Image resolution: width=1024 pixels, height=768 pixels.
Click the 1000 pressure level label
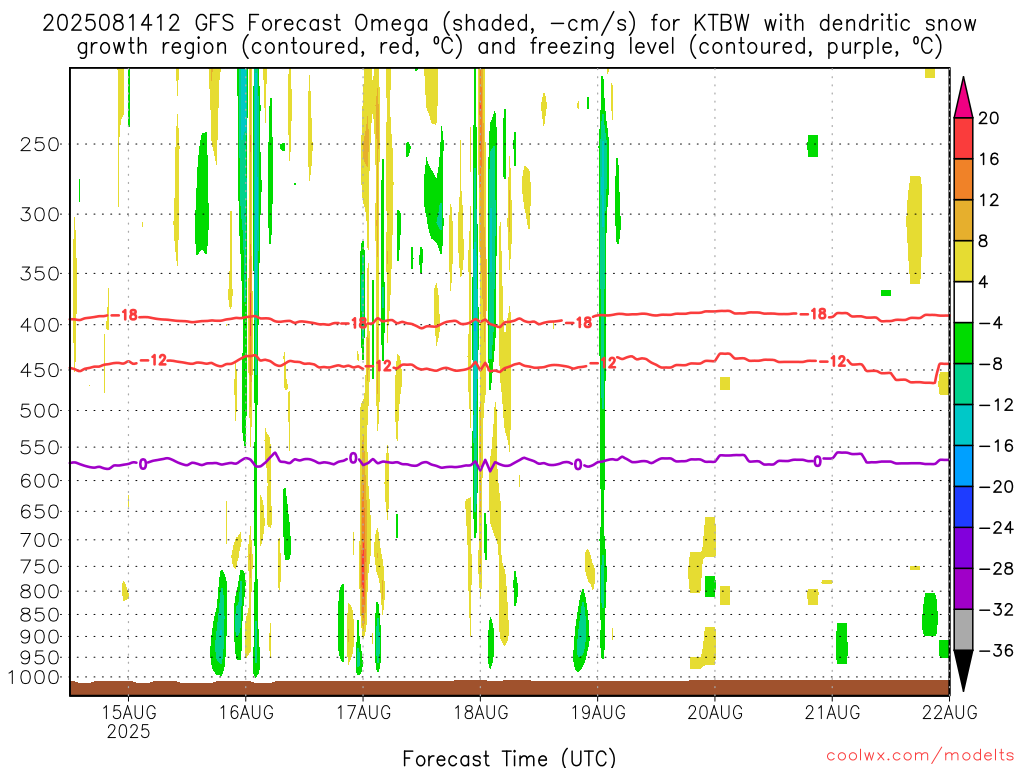point(35,678)
